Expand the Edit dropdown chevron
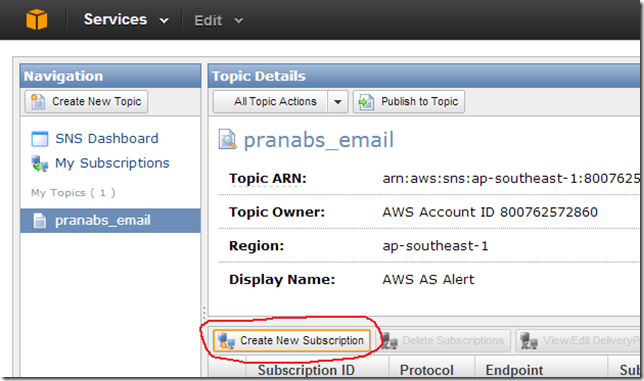Screen dimensions: 644x381 239,21
